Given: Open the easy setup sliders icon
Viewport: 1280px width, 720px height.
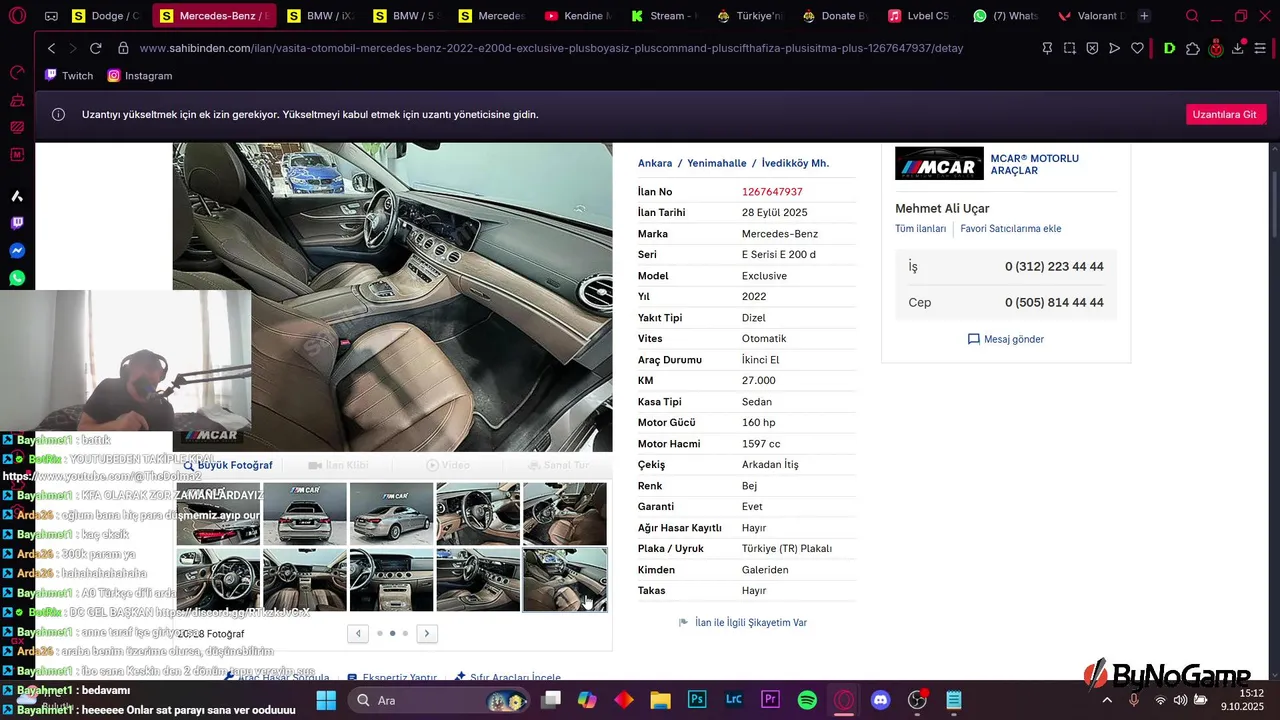Looking at the screenshot, I should coord(1262,48).
